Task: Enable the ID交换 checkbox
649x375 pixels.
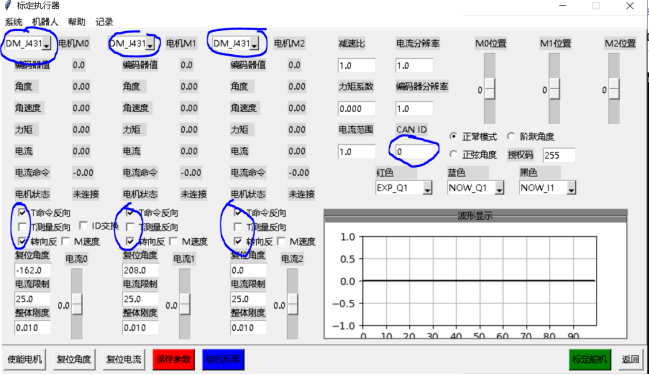Action: 83,226
